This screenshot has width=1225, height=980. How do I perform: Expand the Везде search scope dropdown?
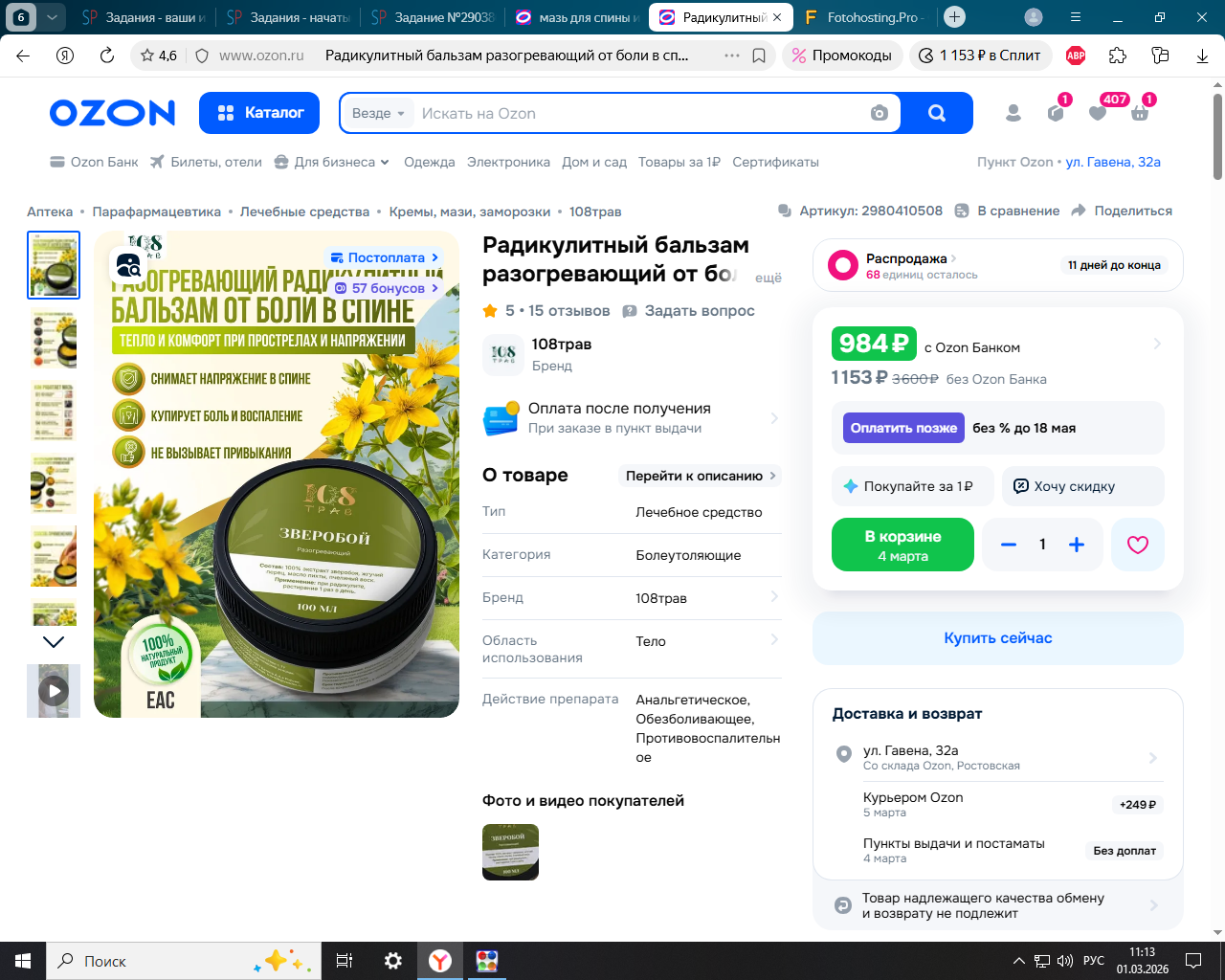click(x=378, y=113)
